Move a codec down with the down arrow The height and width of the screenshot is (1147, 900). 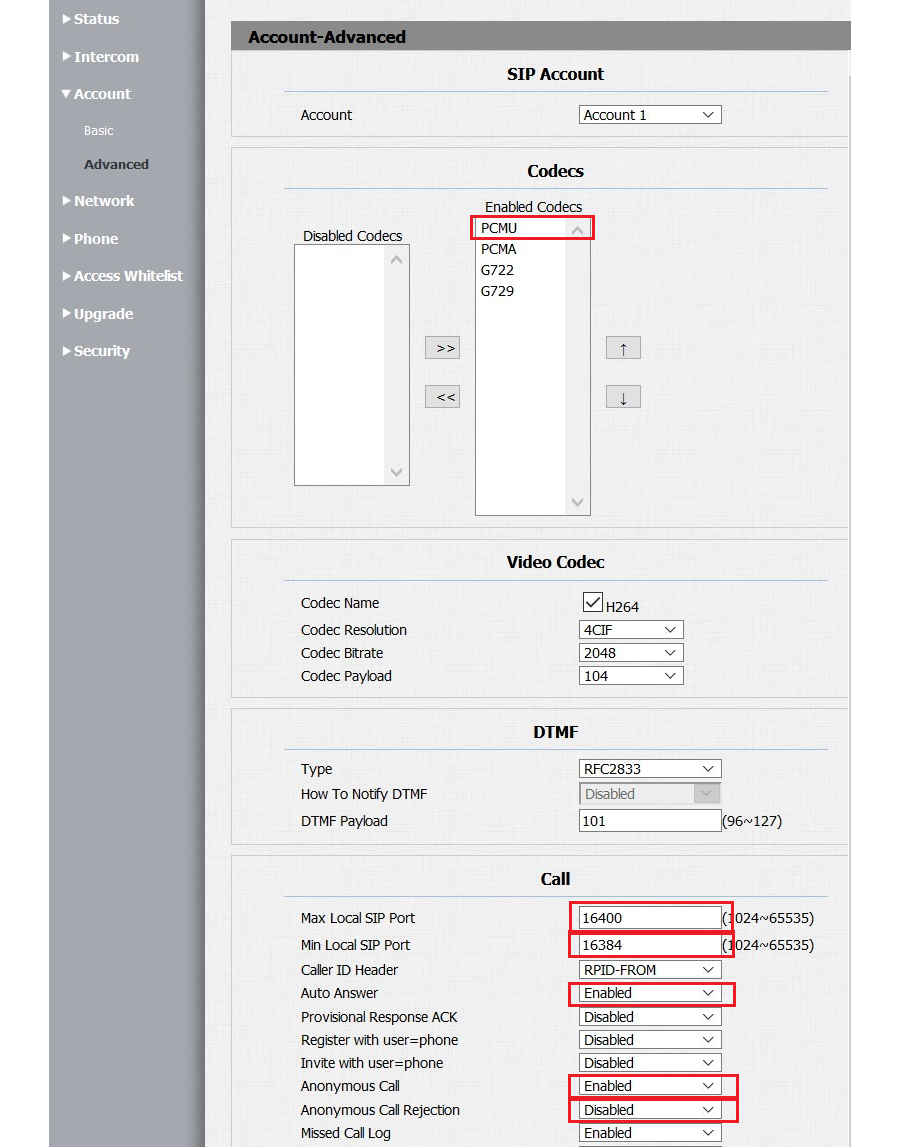pyautogui.click(x=623, y=396)
